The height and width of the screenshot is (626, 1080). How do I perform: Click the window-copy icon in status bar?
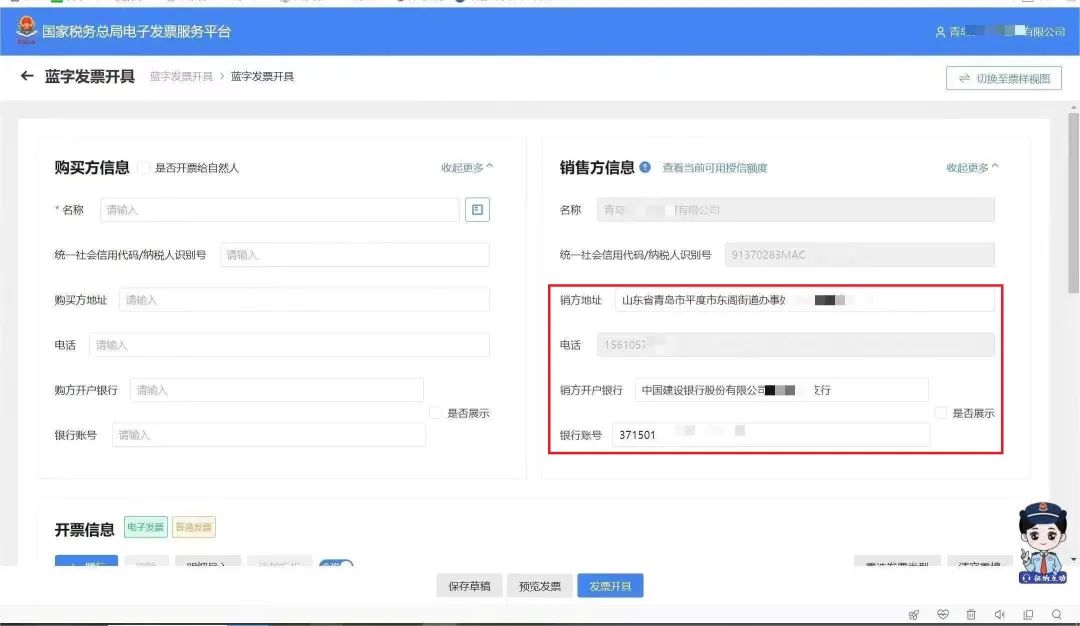[x=1028, y=614]
